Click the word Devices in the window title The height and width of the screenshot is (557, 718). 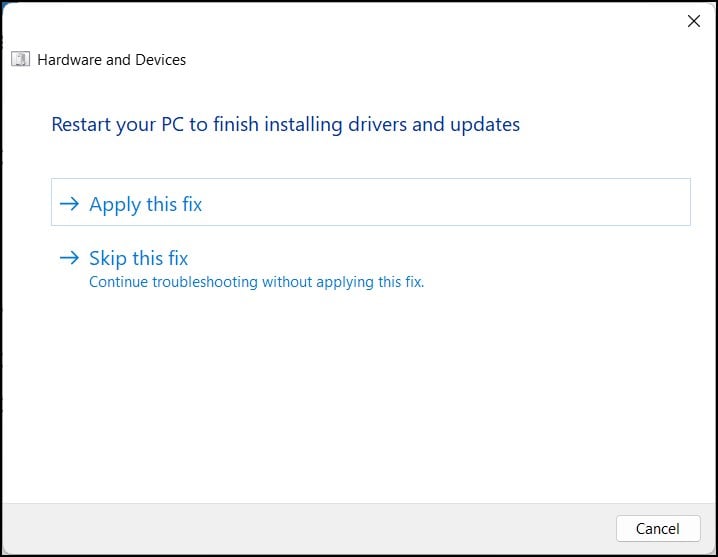tap(160, 60)
